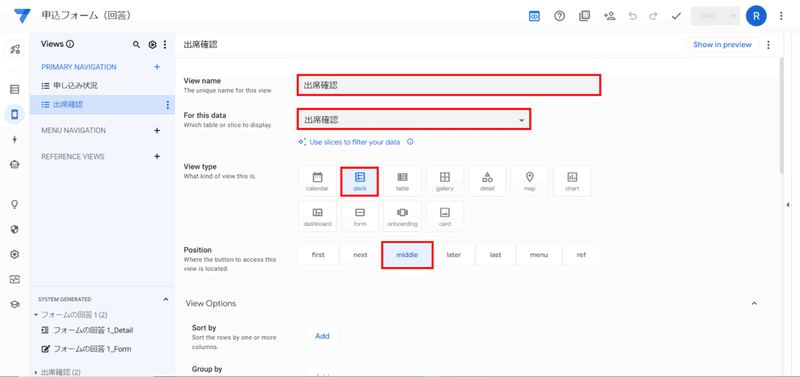Open the header three-dot more menu
Viewport: 800px width, 377px height.
point(782,16)
